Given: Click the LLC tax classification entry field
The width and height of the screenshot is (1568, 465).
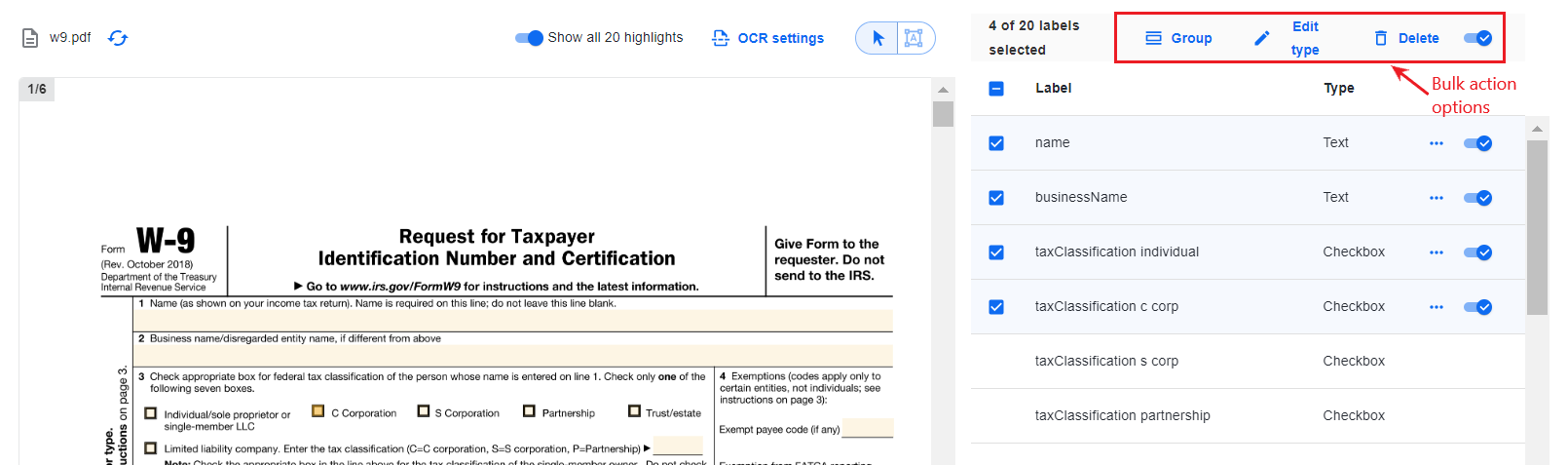Looking at the screenshot, I should (678, 446).
